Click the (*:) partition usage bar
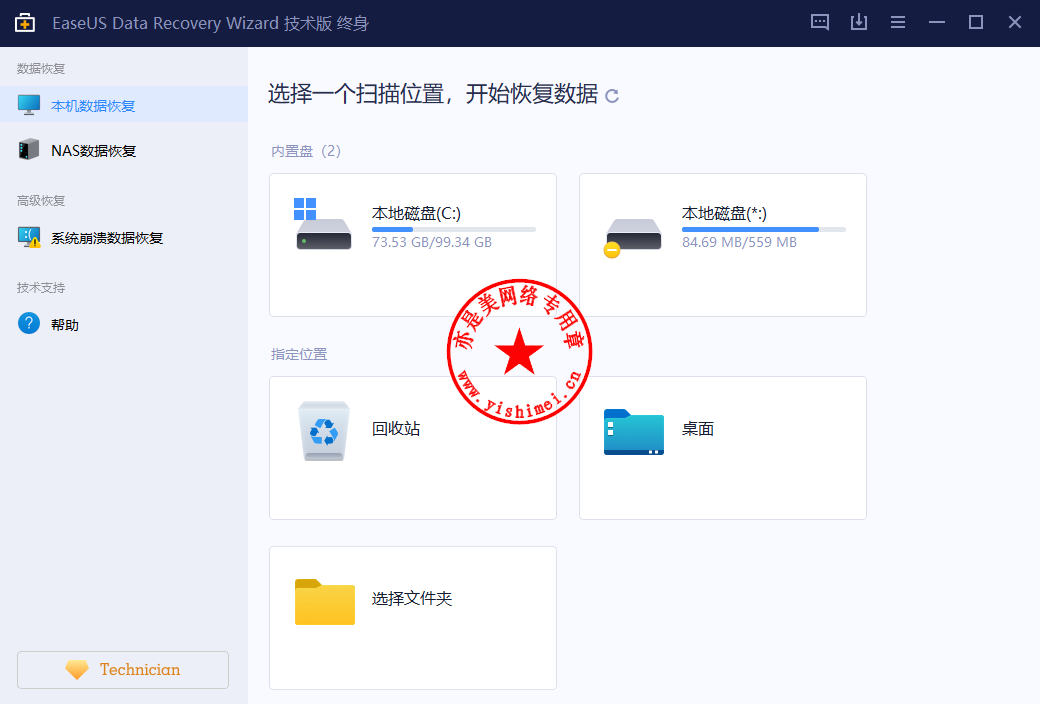Image resolution: width=1040 pixels, height=704 pixels. pyautogui.click(x=763, y=230)
